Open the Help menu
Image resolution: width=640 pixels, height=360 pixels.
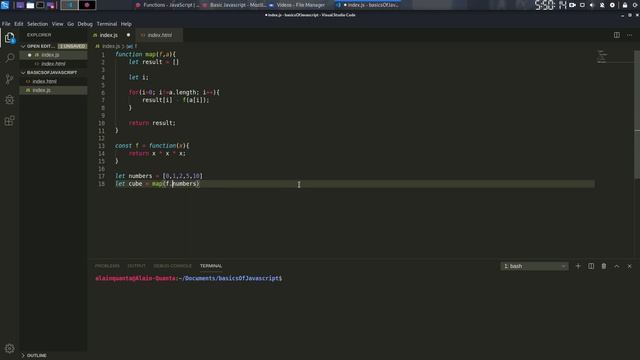coord(126,24)
